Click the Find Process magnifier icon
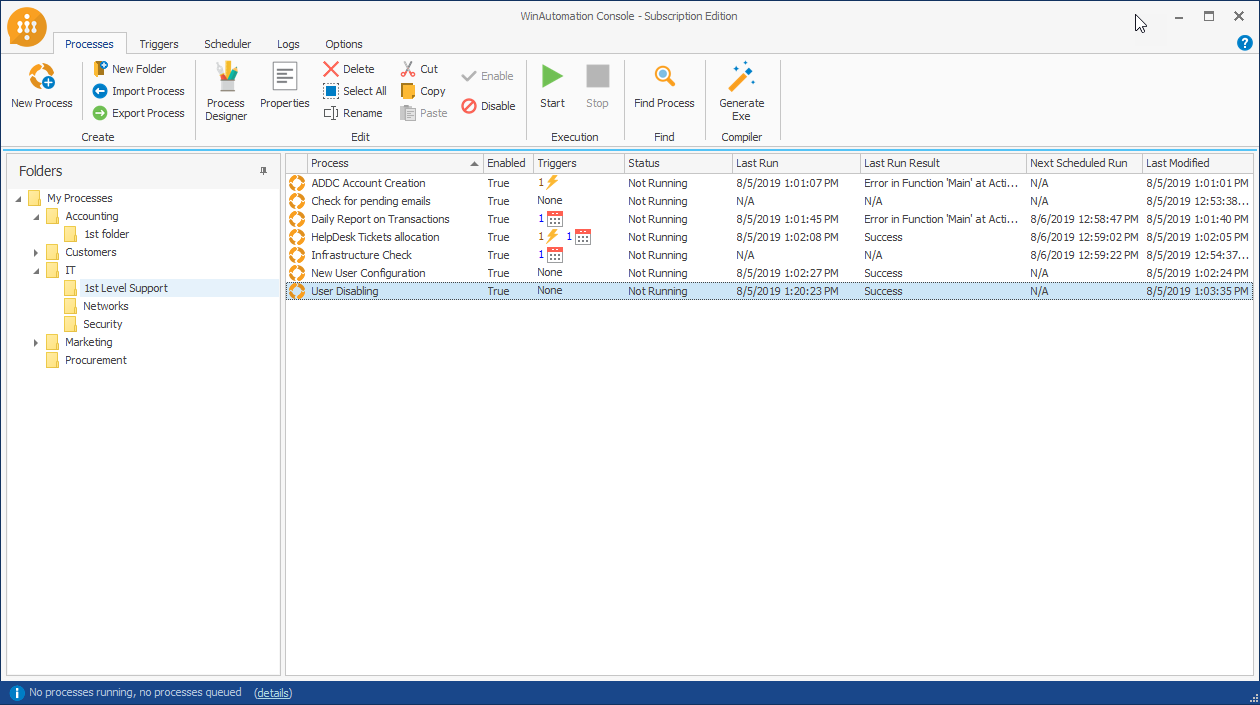The image size is (1260, 705). (664, 78)
